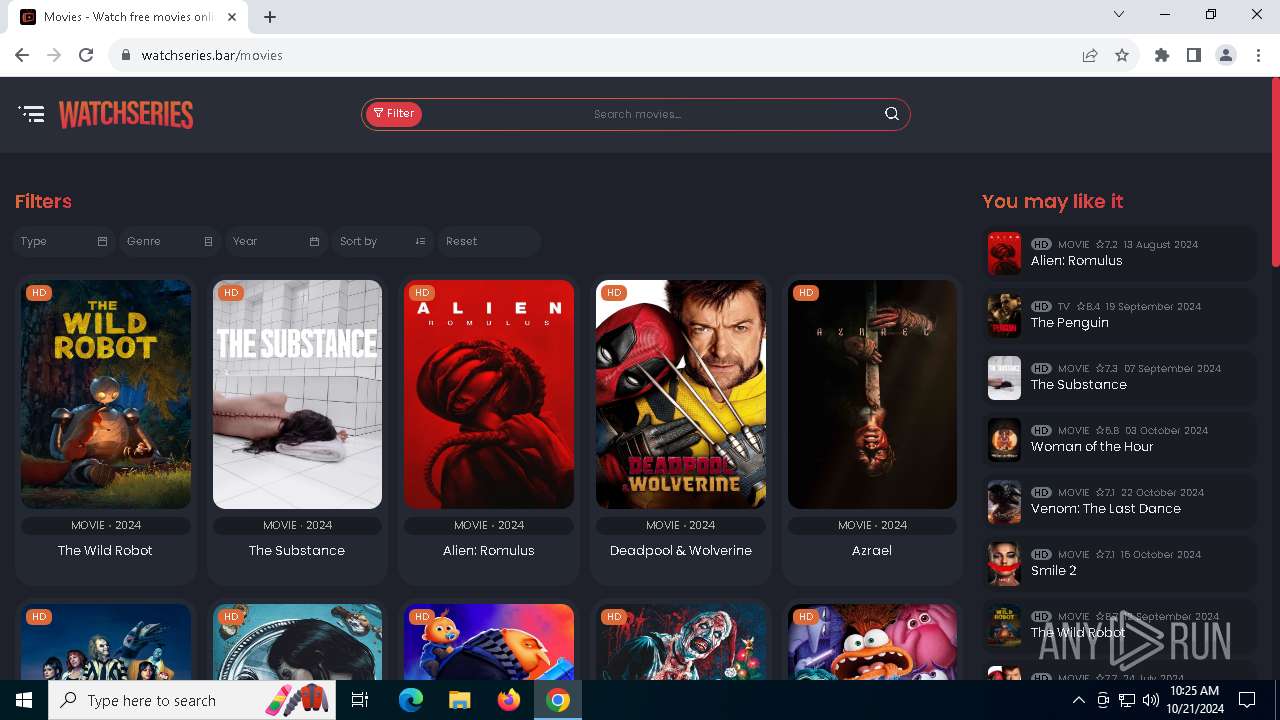Click HD badge on Azrael poster
The width and height of the screenshot is (1280, 720).
806,293
